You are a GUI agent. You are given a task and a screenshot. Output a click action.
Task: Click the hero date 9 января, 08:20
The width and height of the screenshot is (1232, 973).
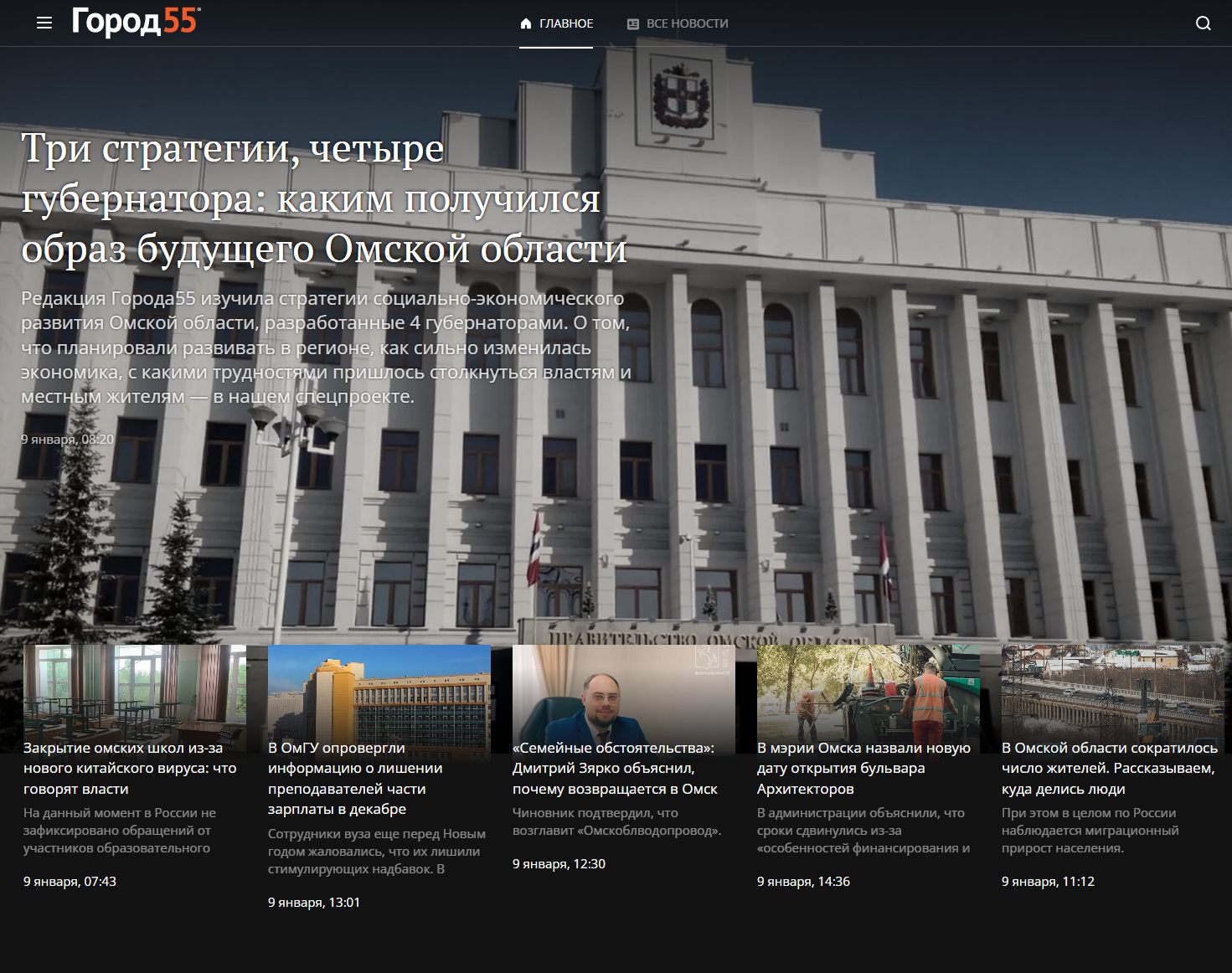67,439
